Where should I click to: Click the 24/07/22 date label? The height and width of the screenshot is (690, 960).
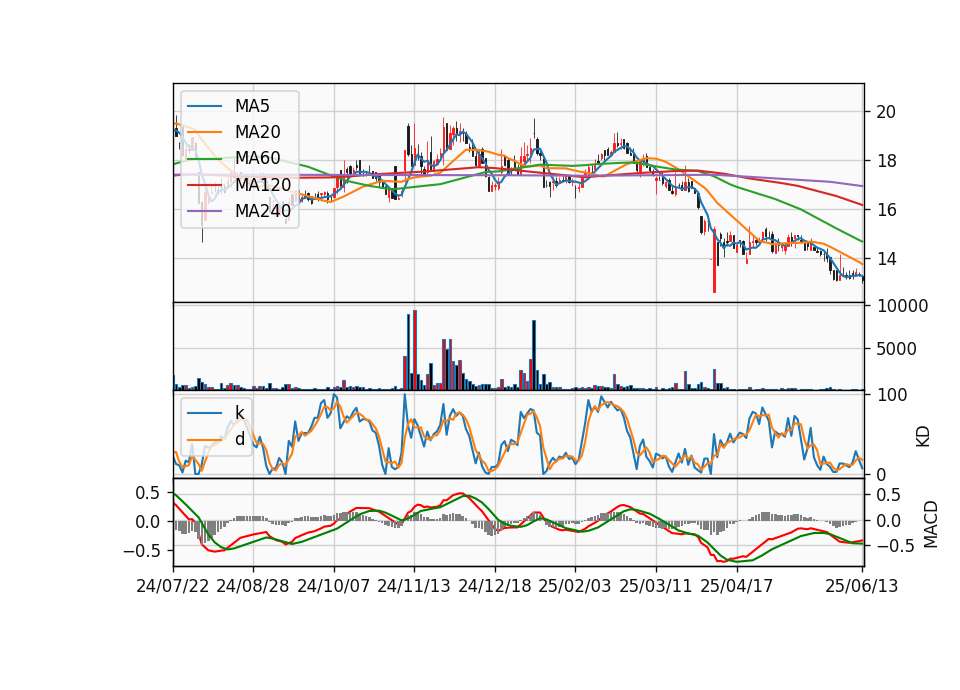[173, 586]
